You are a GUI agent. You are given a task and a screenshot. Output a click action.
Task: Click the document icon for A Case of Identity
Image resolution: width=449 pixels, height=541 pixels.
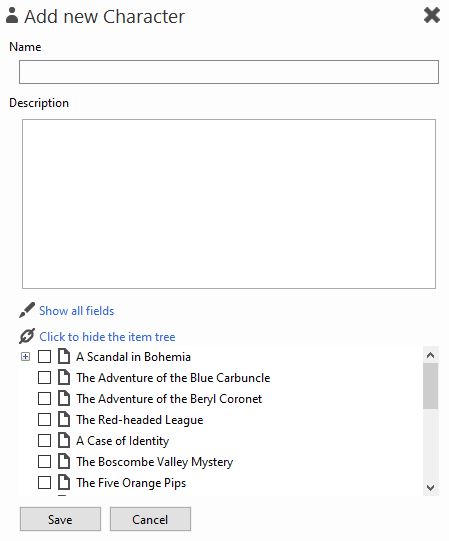64,440
